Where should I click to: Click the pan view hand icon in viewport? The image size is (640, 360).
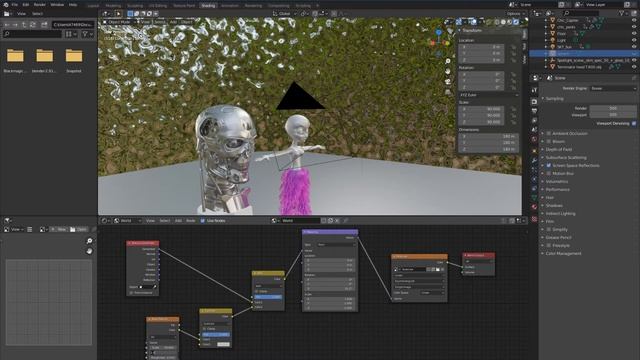click(x=448, y=71)
